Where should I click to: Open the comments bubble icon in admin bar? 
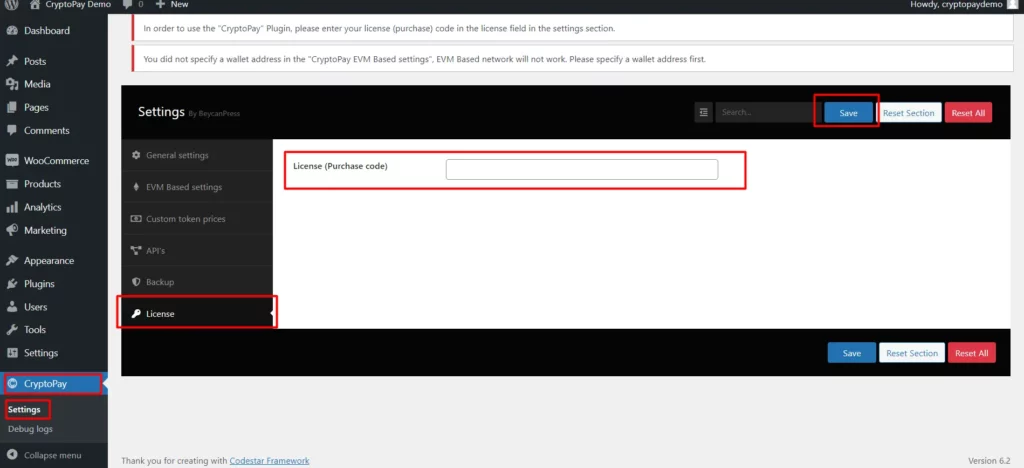pos(128,4)
